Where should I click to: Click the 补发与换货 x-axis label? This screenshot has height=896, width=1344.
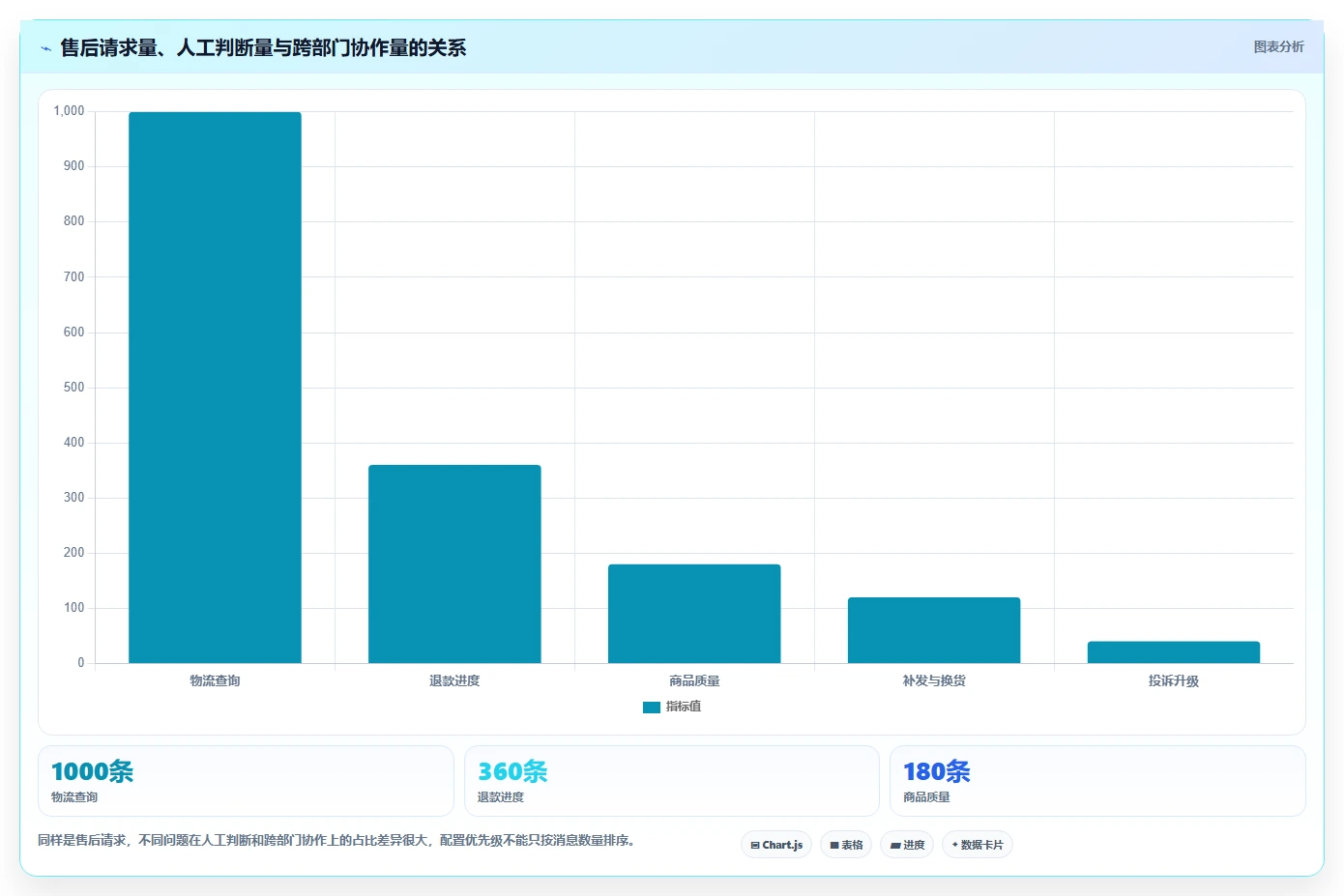[934, 680]
